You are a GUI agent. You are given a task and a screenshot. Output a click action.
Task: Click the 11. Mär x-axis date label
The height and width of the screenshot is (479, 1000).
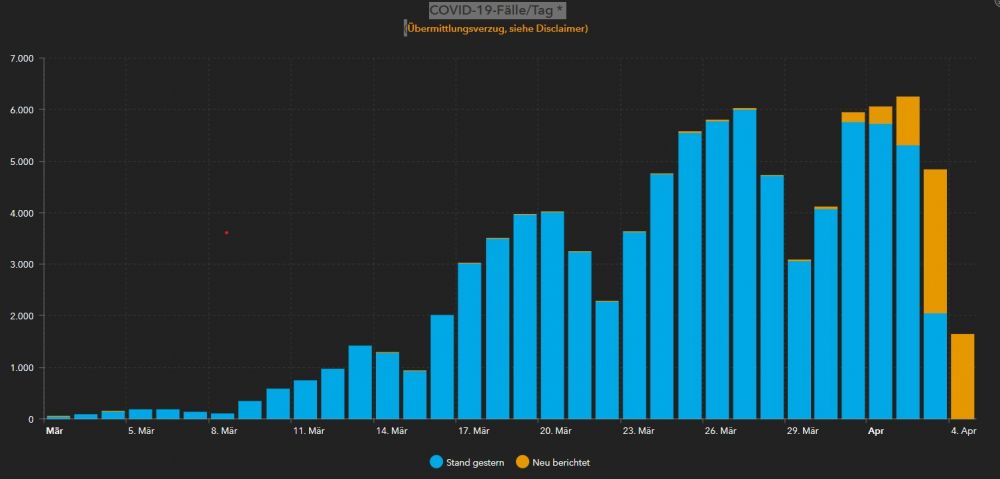(x=309, y=431)
